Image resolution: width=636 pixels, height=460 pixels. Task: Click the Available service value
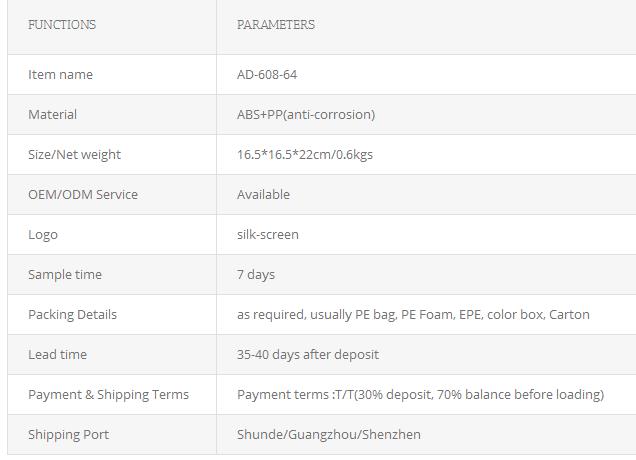pyautogui.click(x=263, y=195)
